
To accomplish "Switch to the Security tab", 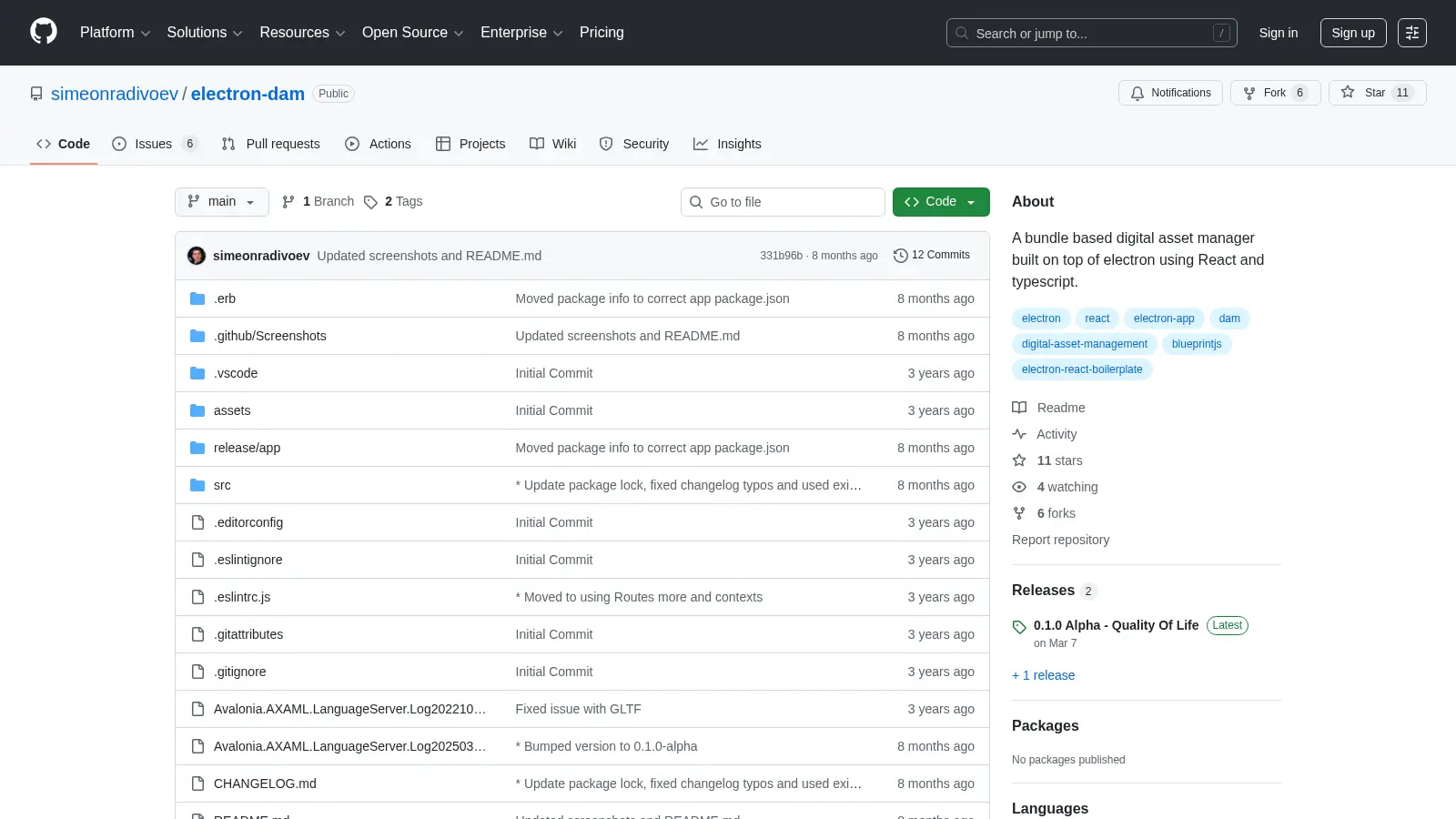I will point(634,144).
